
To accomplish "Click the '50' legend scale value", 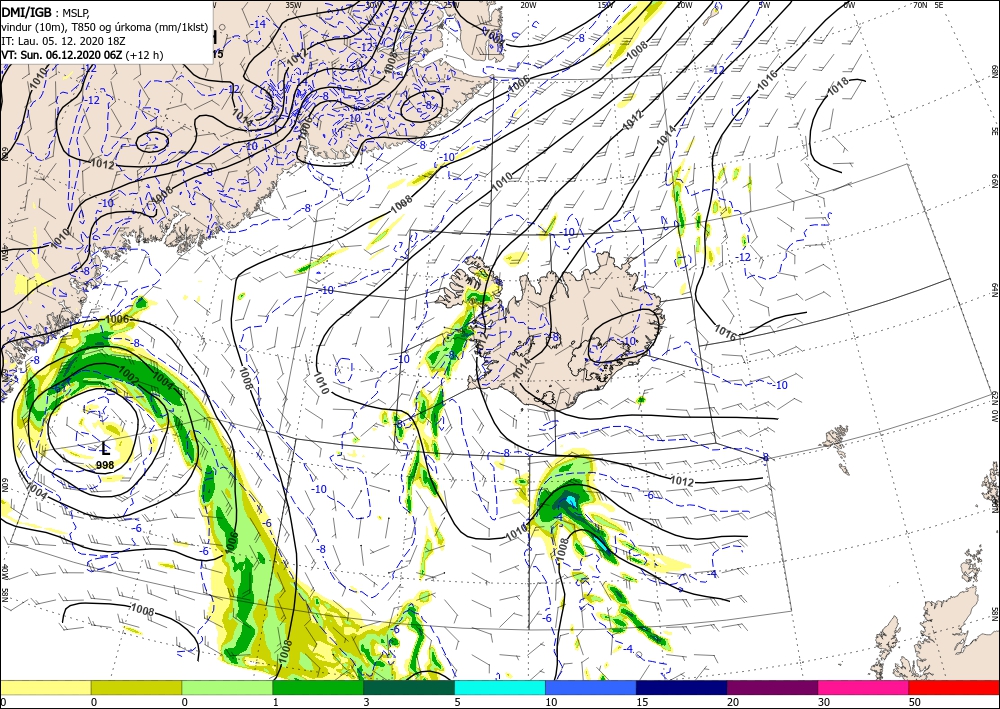I will coord(915,702).
